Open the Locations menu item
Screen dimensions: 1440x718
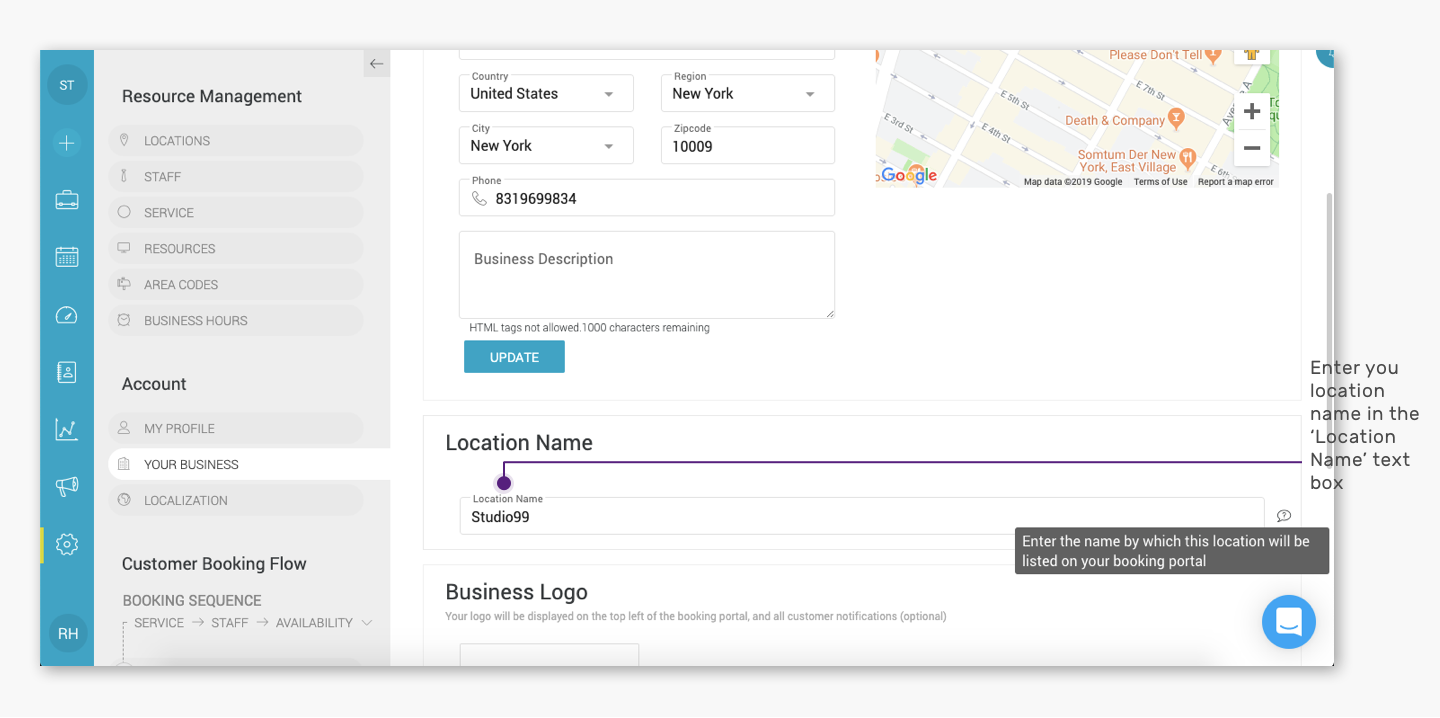click(236, 141)
